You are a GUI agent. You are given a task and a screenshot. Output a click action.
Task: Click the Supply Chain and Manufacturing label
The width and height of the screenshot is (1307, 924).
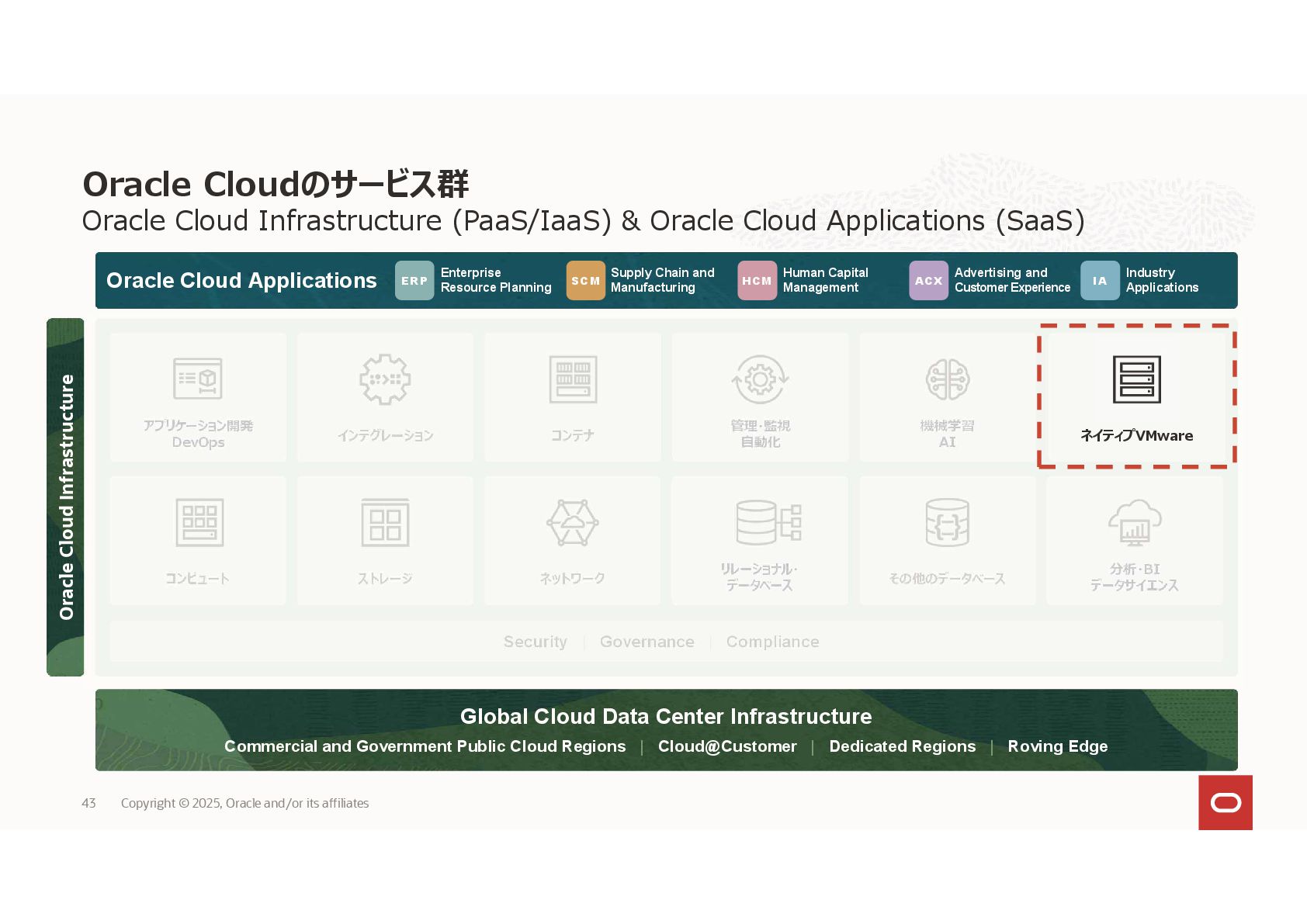click(x=662, y=280)
